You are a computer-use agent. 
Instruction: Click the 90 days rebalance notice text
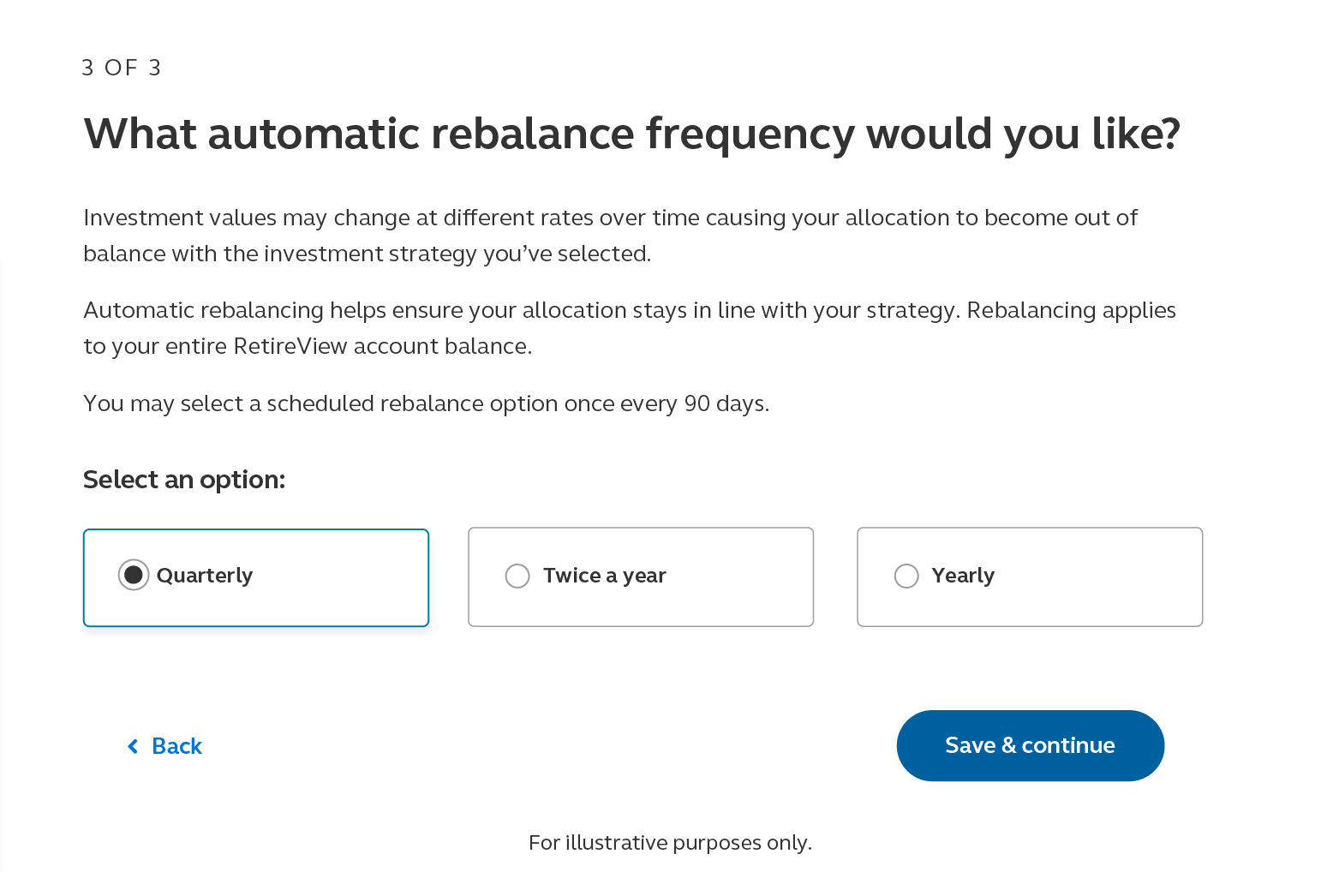pyautogui.click(x=426, y=403)
